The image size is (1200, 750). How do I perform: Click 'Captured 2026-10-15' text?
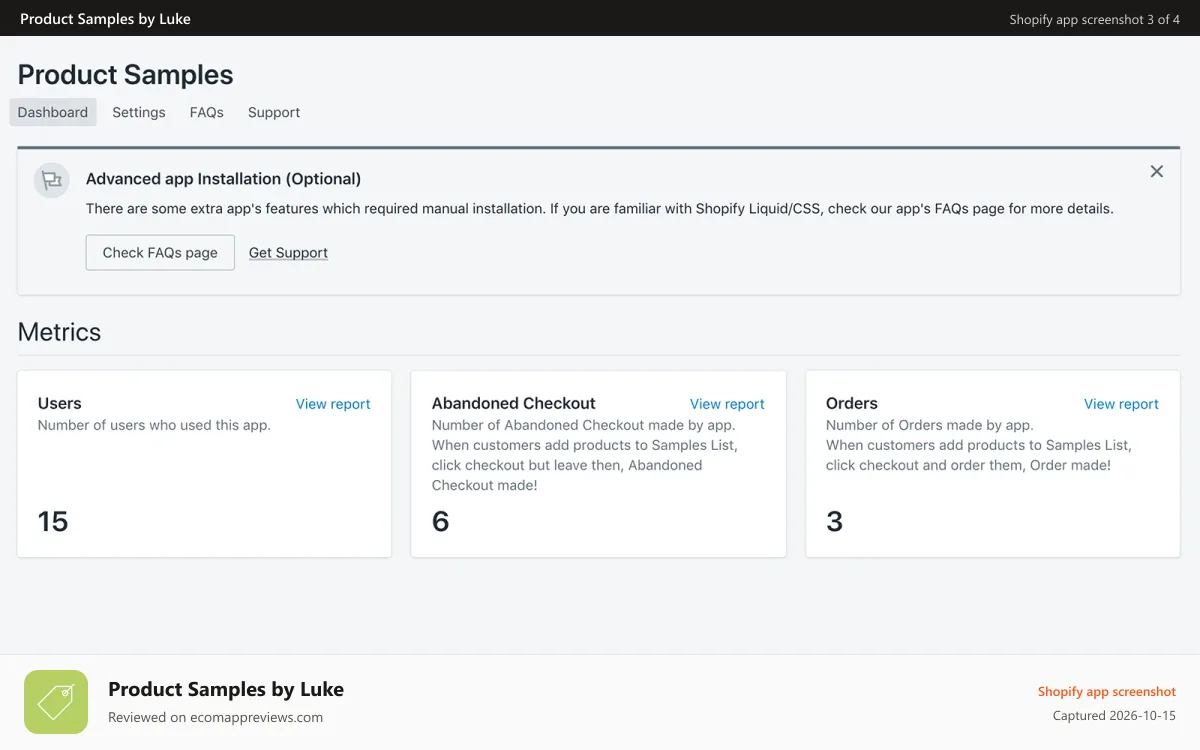(1114, 716)
